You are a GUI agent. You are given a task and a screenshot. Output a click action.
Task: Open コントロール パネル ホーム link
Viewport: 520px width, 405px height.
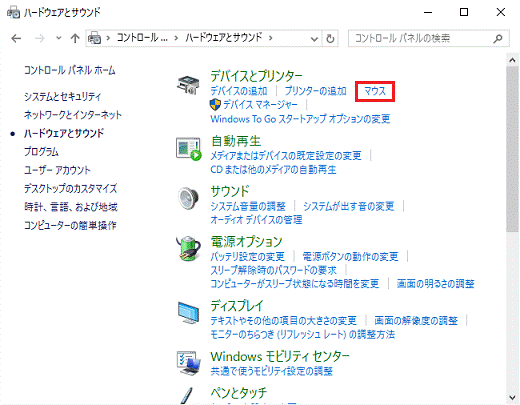(70, 70)
